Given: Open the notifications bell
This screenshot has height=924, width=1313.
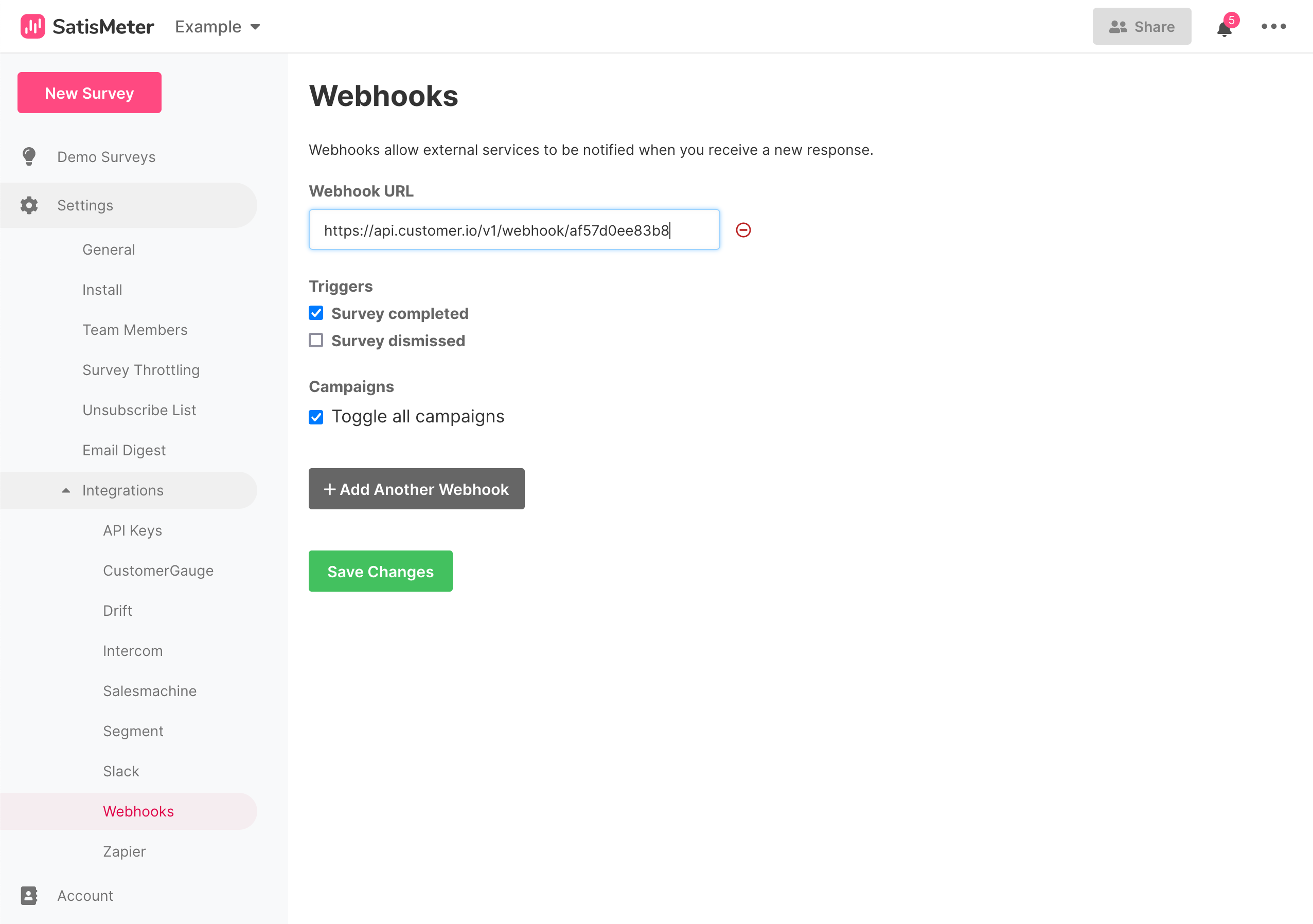Looking at the screenshot, I should pyautogui.click(x=1224, y=29).
